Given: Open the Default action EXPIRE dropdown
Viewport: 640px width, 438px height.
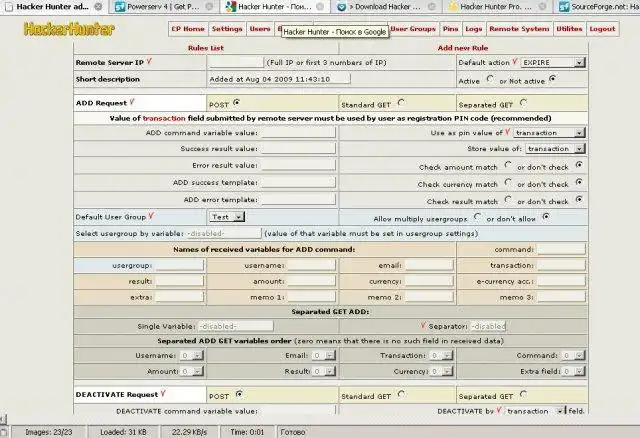Looking at the screenshot, I should point(552,62).
